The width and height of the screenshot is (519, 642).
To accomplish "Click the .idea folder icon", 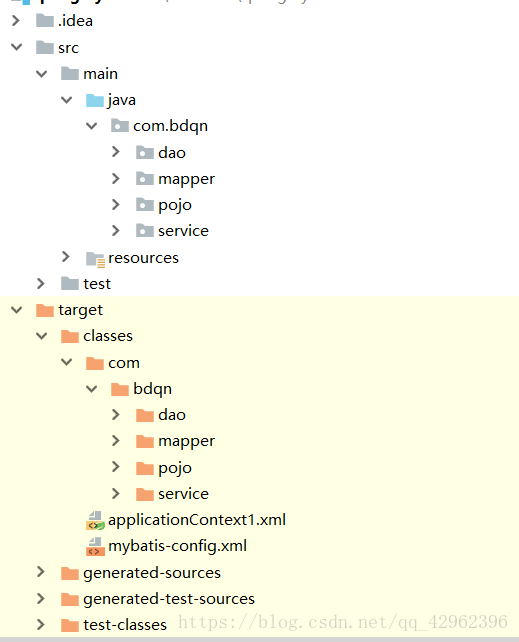I will pyautogui.click(x=45, y=20).
